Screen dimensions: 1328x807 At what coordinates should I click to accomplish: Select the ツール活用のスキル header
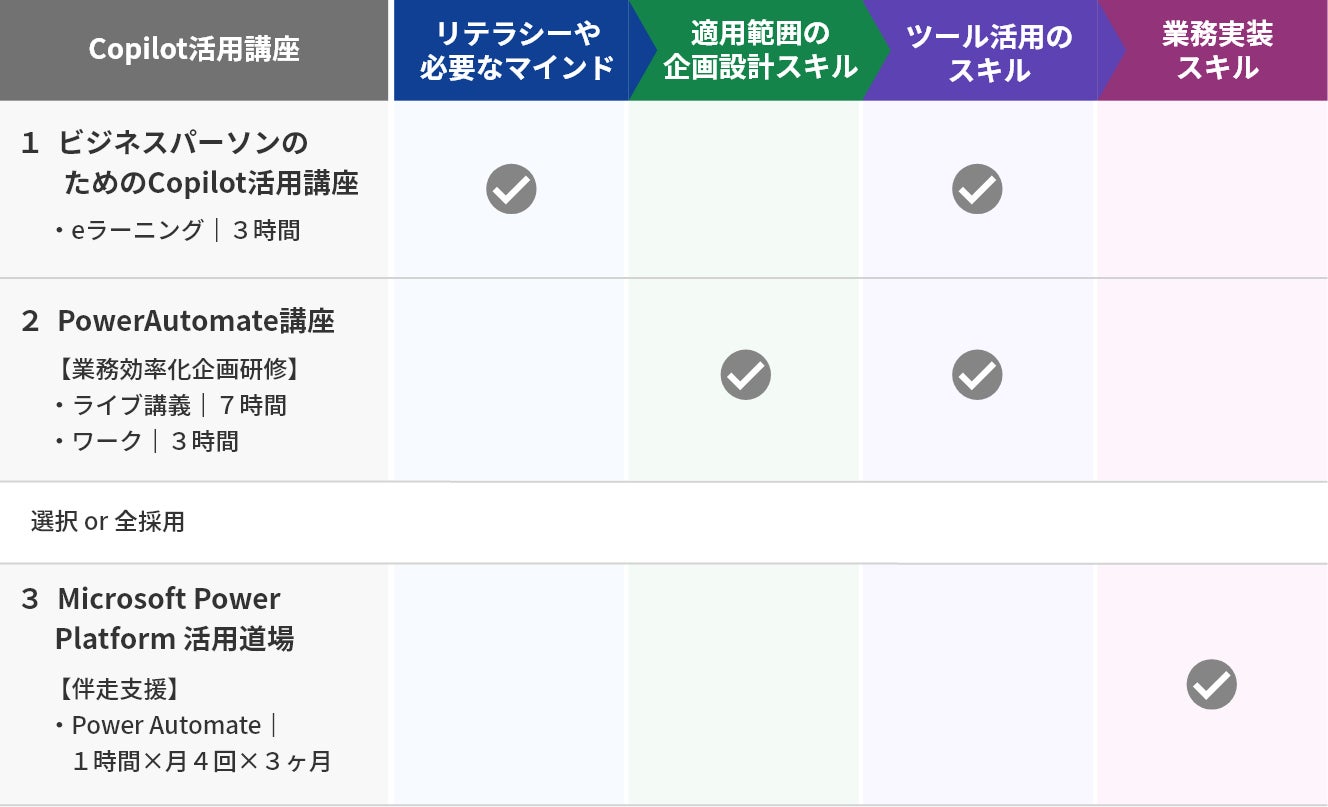tap(989, 53)
